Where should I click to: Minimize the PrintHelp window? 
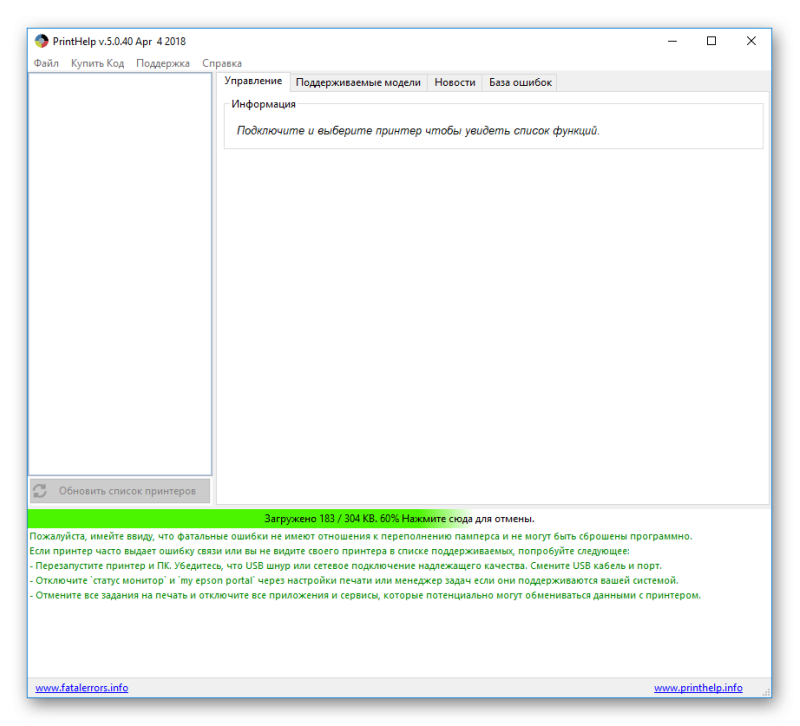coord(672,41)
